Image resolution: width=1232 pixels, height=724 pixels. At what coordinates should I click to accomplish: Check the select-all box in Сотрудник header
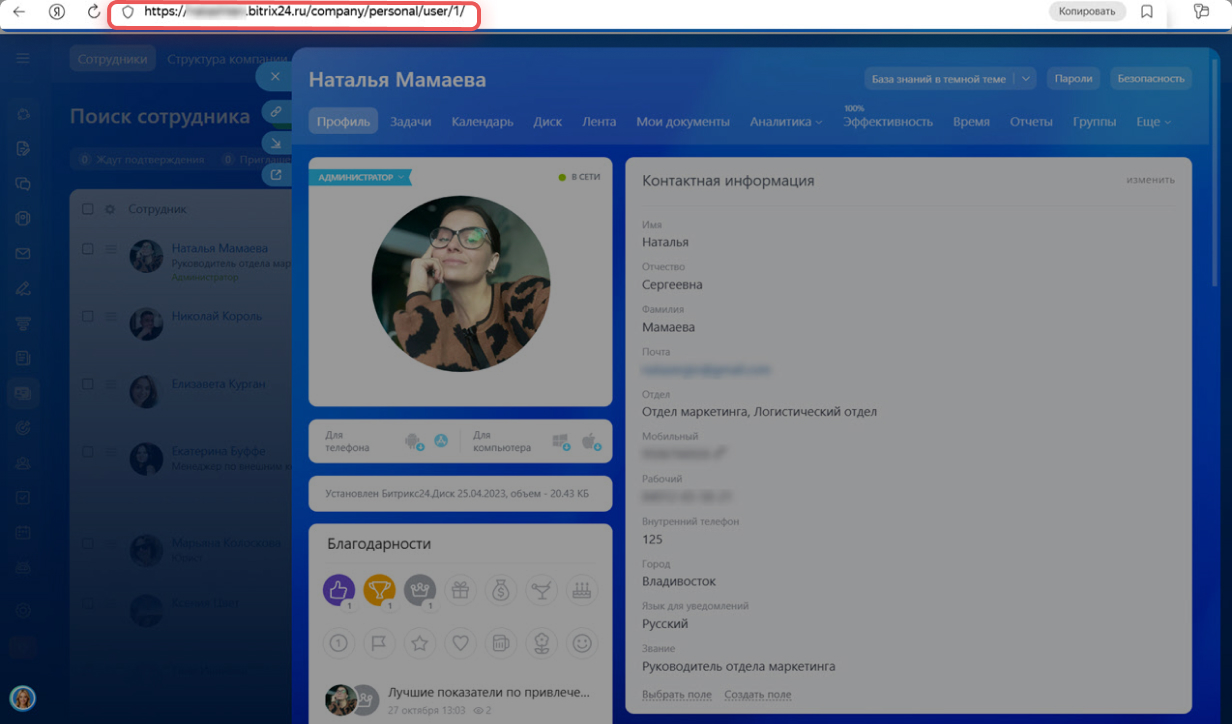click(88, 209)
